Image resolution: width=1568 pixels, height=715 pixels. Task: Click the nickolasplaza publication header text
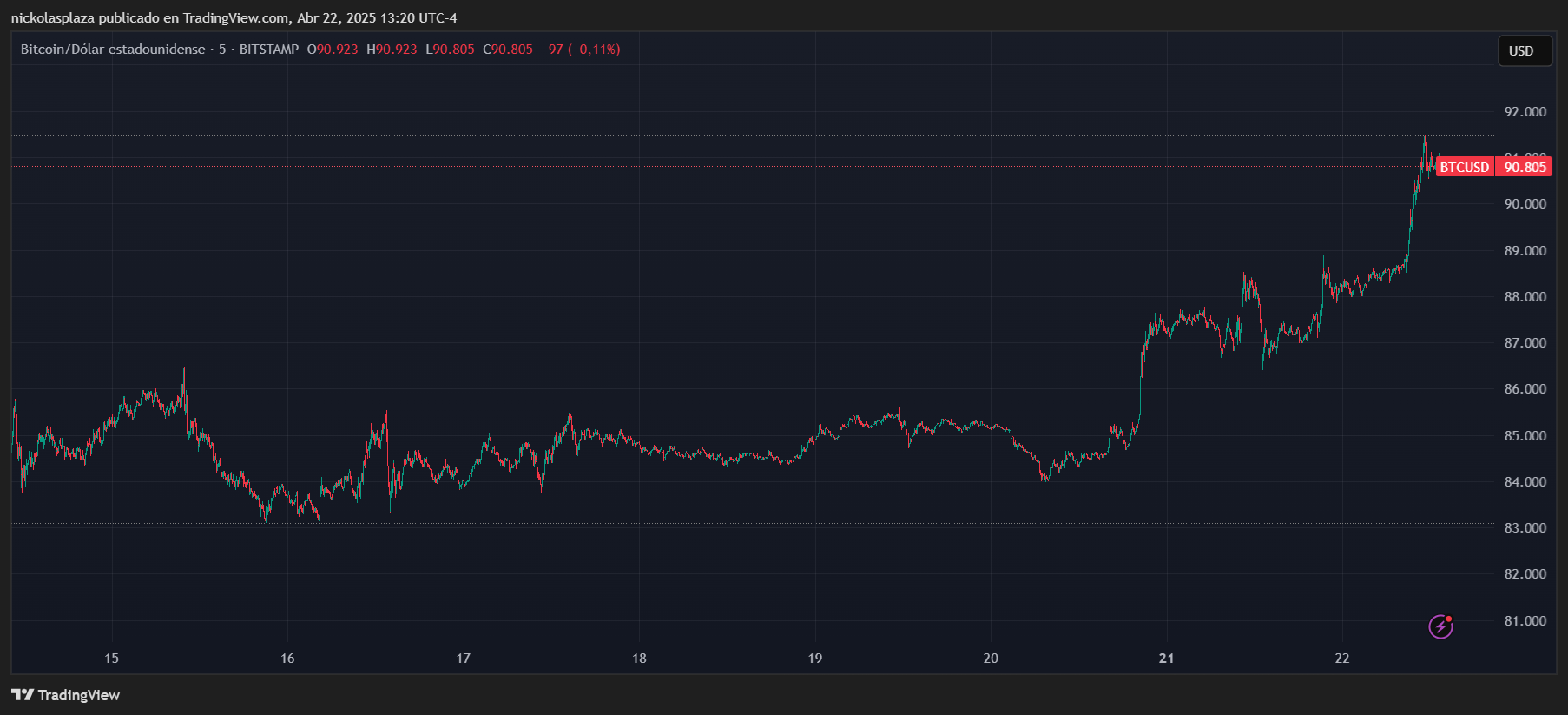(234, 17)
